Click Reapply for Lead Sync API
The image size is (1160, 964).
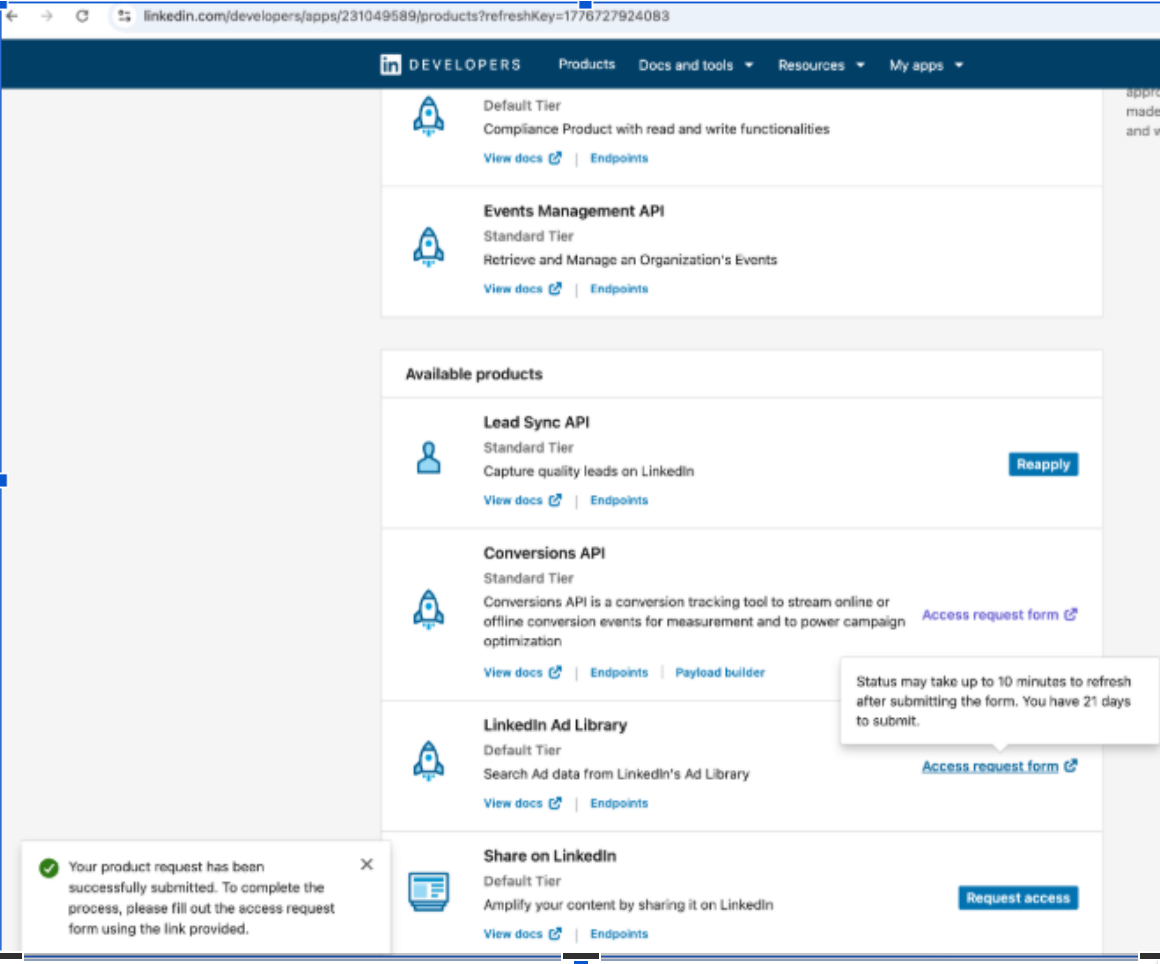point(1043,465)
